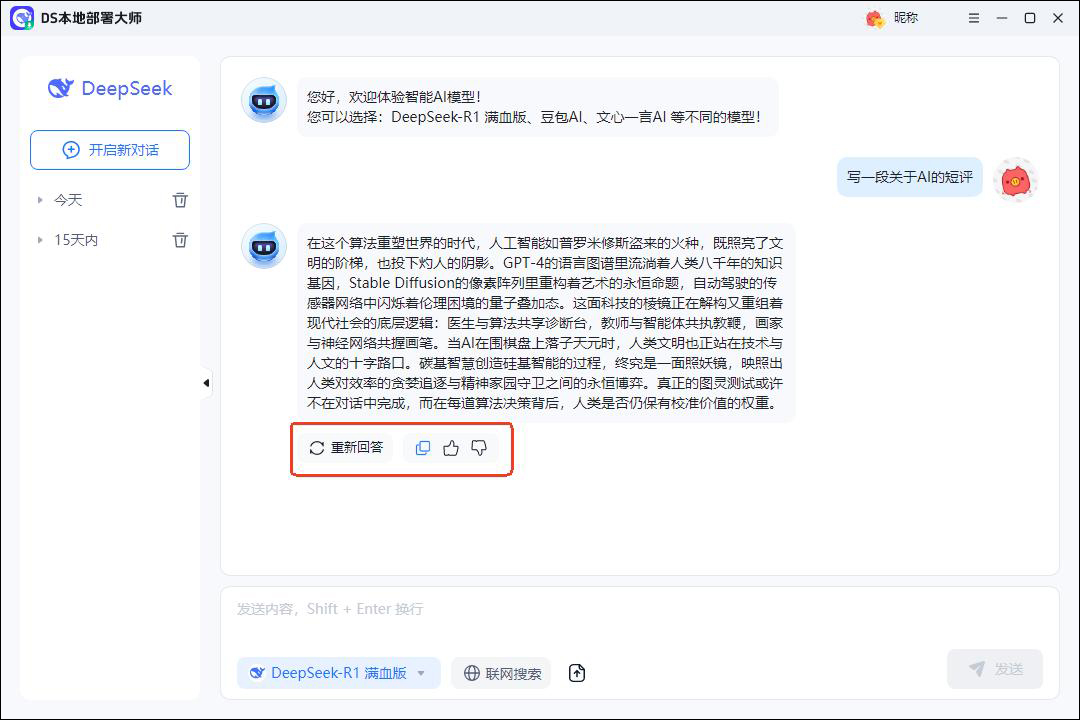
Task: Delete 15天内 conversations with trash icon
Action: click(x=180, y=240)
